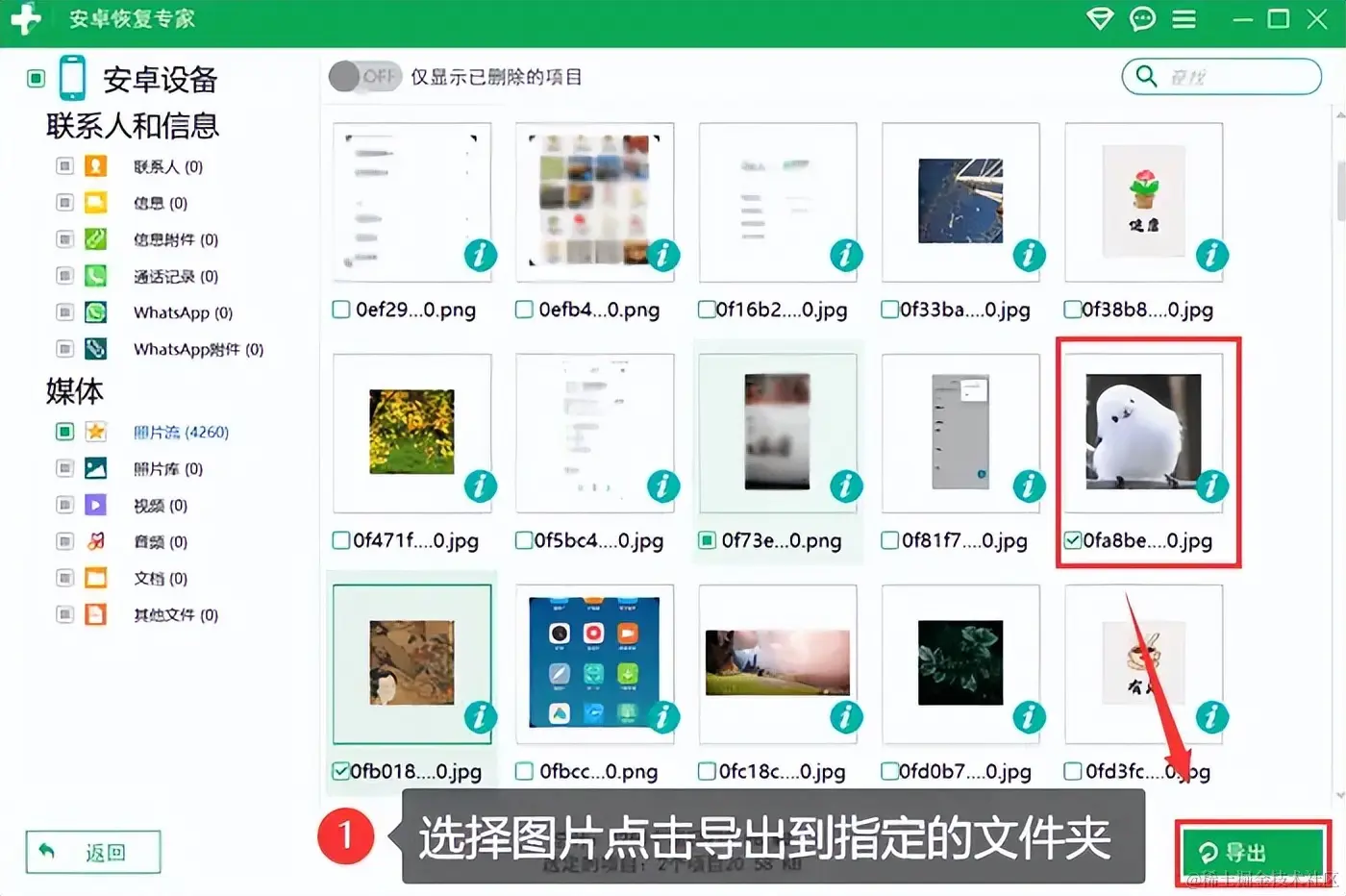
Task: Check the box for 0efb4...0.png
Action: click(x=524, y=310)
